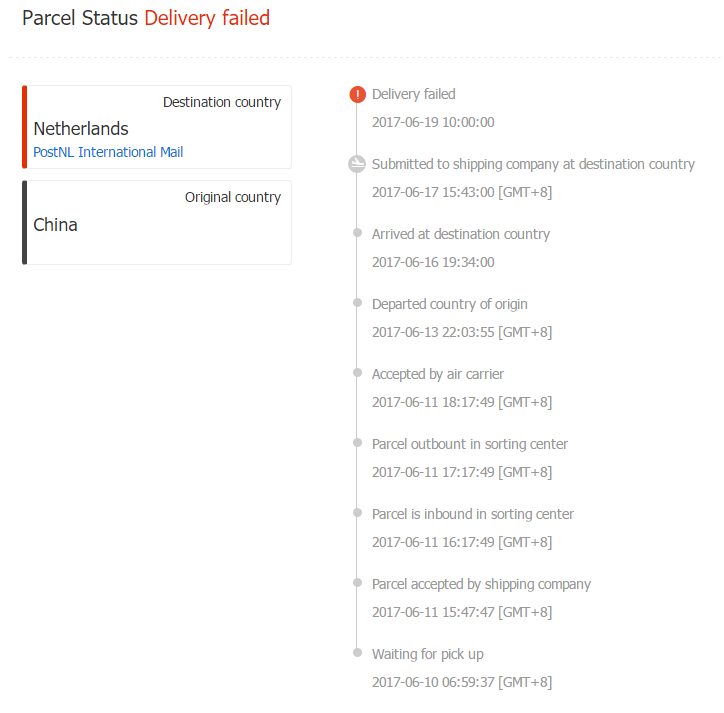Select the Parcel is inbound marker dot
This screenshot has height=713, width=724.
357,513
